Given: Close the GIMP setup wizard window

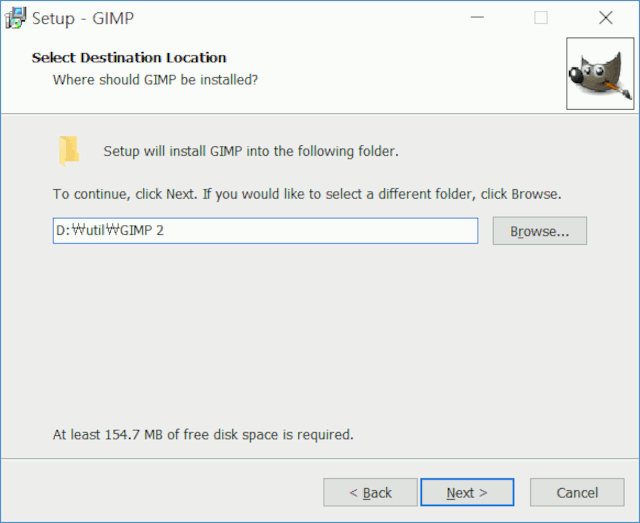Looking at the screenshot, I should 605,17.
